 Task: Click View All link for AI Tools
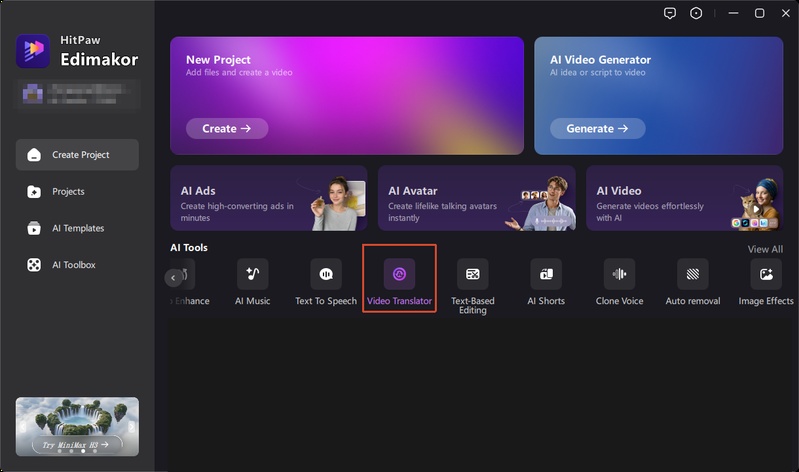click(x=765, y=249)
